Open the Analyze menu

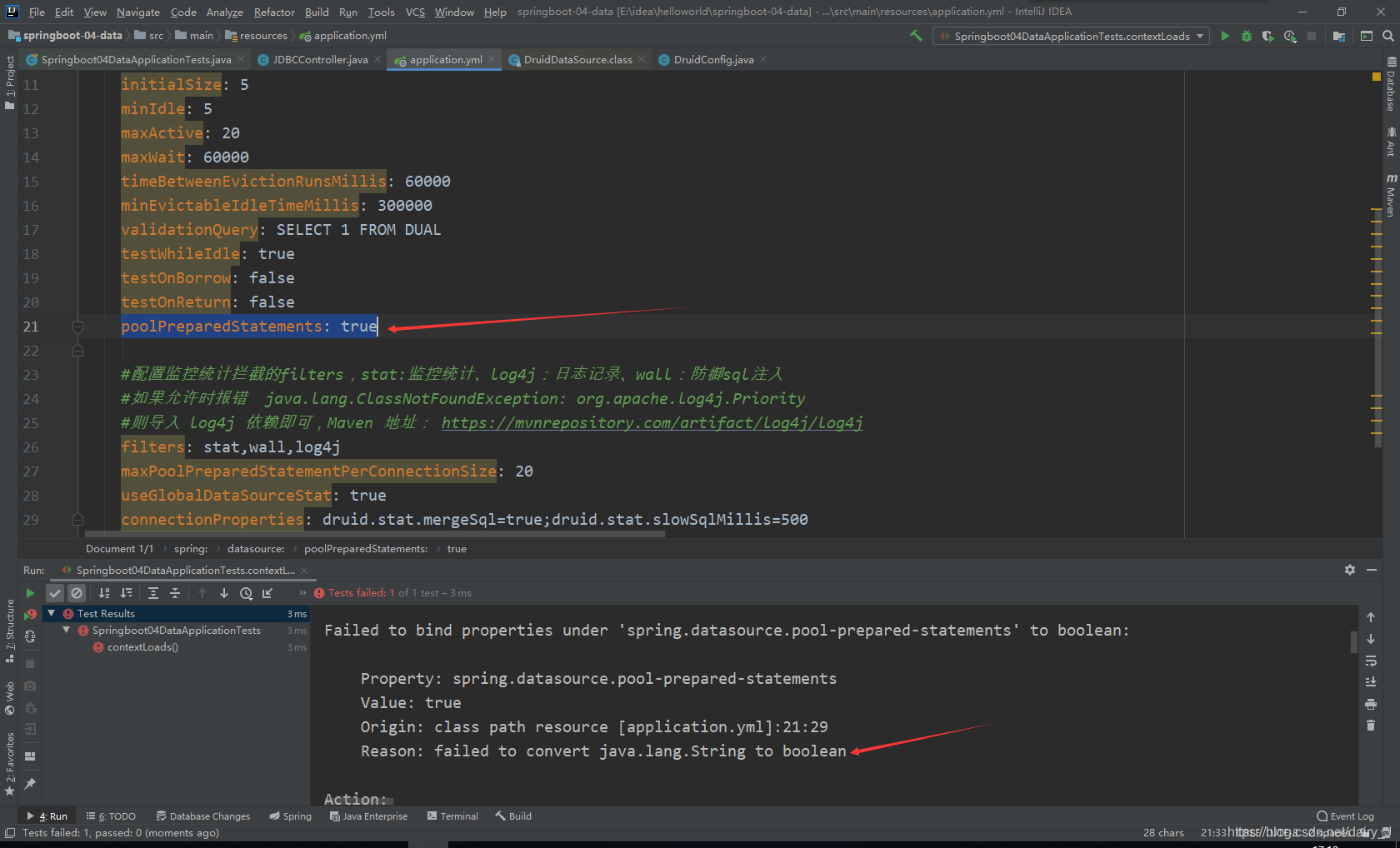[x=224, y=12]
